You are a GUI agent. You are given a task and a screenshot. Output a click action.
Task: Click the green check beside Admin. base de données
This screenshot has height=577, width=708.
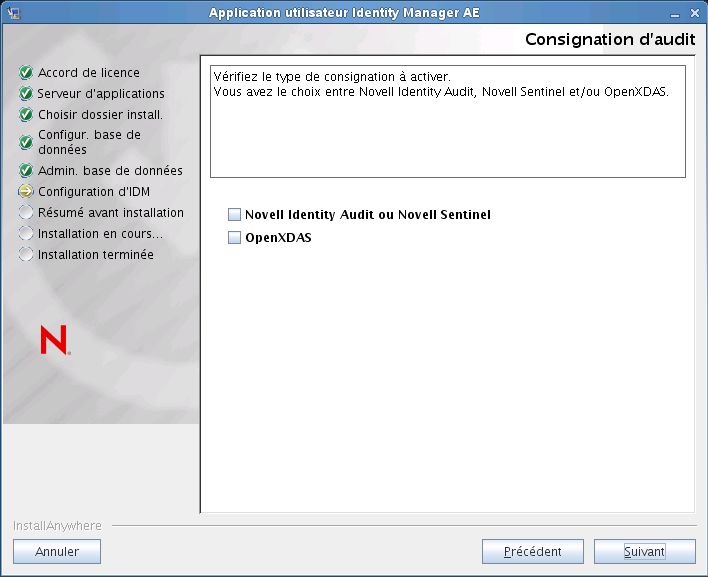click(x=26, y=171)
